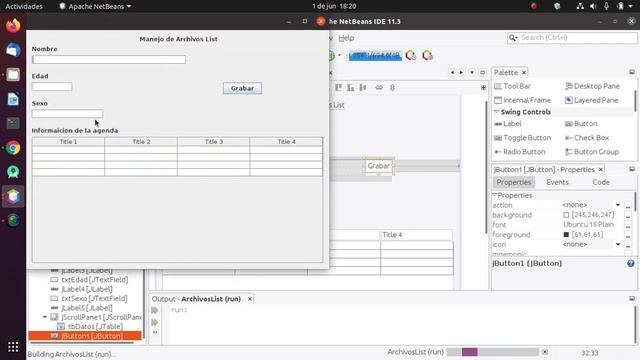Switch to the NetBeans dock icon
Viewport: 640px width, 360px height.
click(x=13, y=196)
